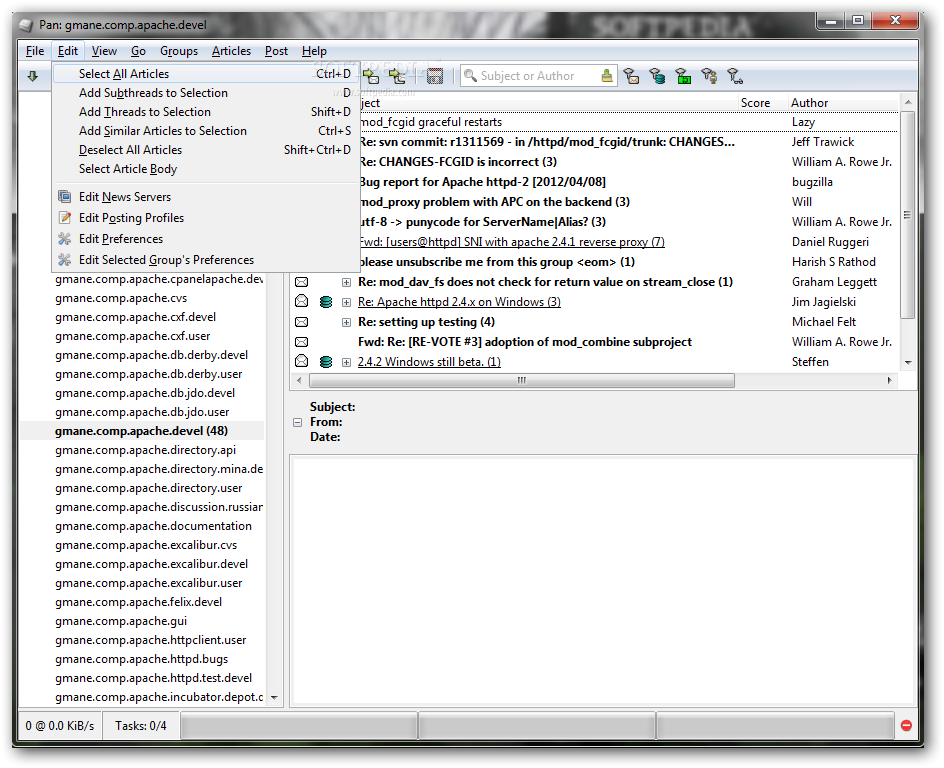Expand the 2.4.2 Windows still beta thread
The height and width of the screenshot is (768, 944).
[346, 362]
